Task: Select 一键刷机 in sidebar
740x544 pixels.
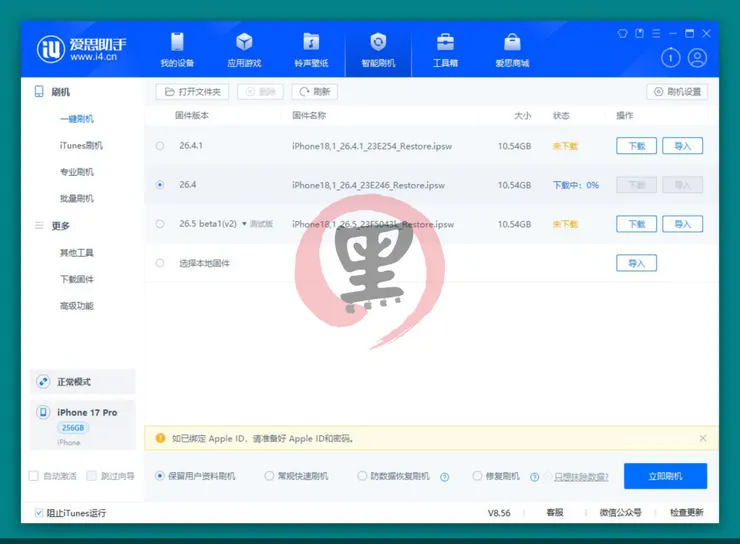Action: tap(76, 119)
